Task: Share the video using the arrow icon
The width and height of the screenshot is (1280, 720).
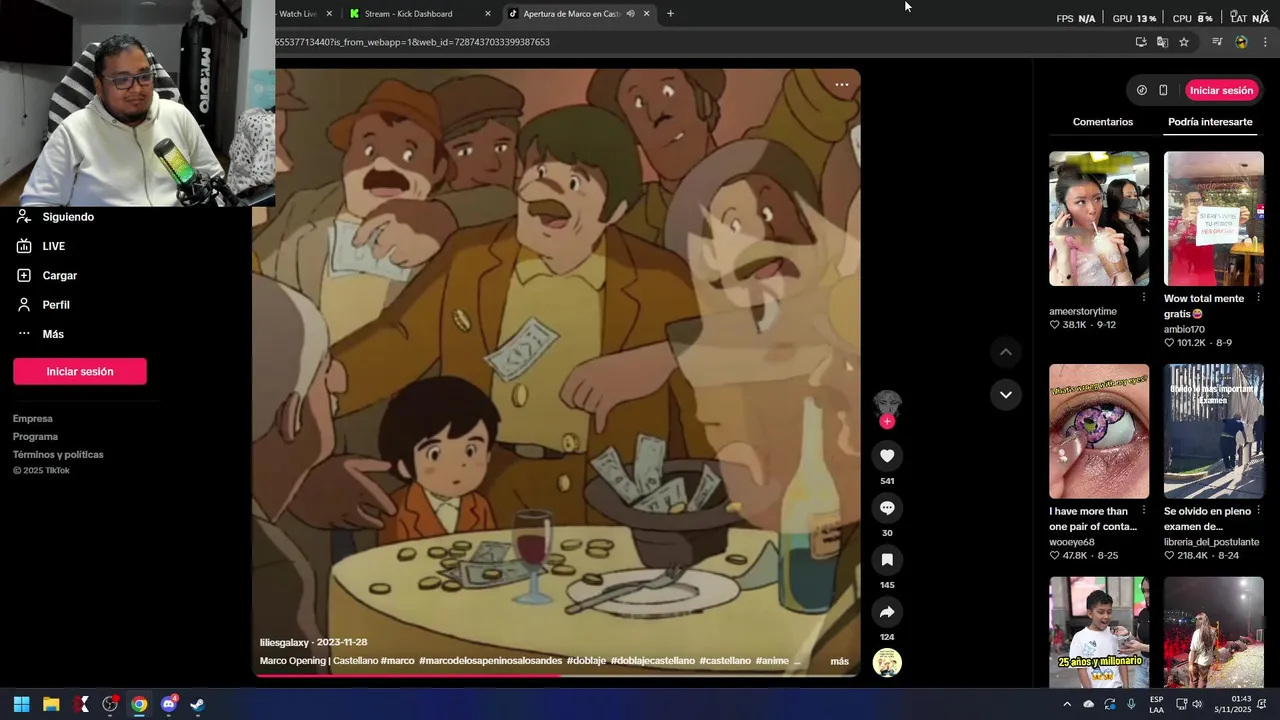Action: [x=887, y=612]
